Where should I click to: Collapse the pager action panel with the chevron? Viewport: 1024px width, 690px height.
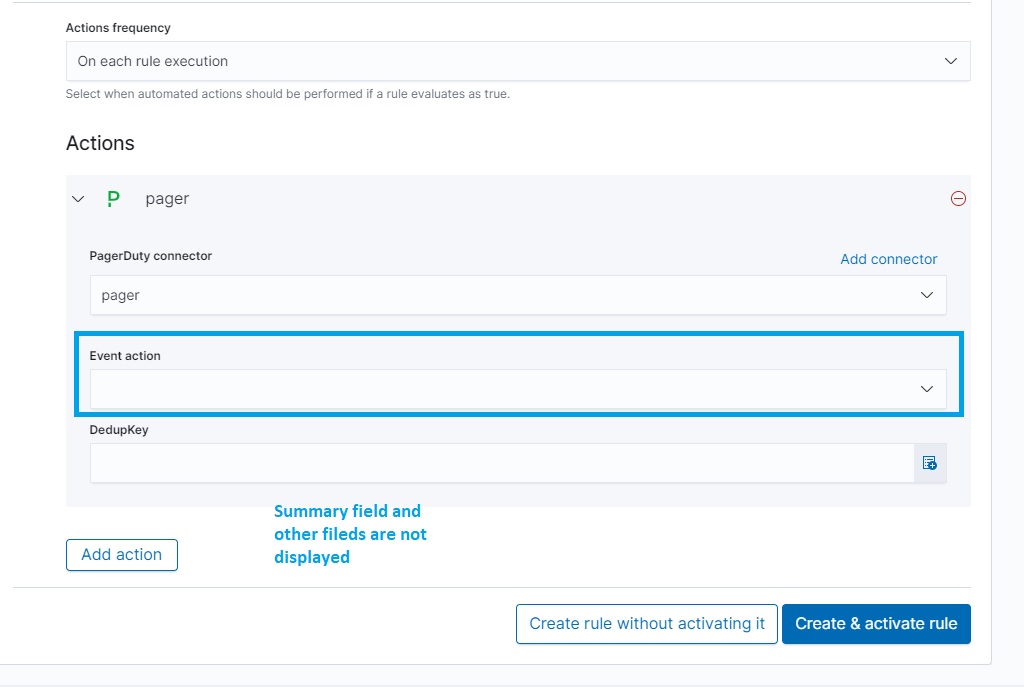(78, 198)
